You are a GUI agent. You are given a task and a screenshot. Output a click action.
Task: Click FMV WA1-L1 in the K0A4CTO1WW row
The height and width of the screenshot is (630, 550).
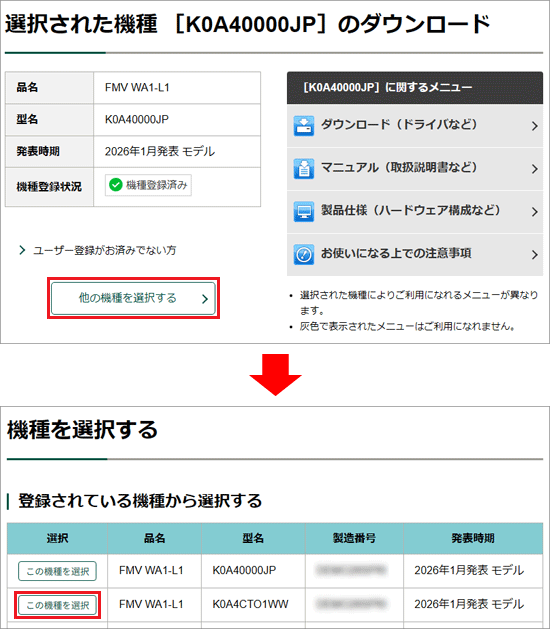(151, 604)
